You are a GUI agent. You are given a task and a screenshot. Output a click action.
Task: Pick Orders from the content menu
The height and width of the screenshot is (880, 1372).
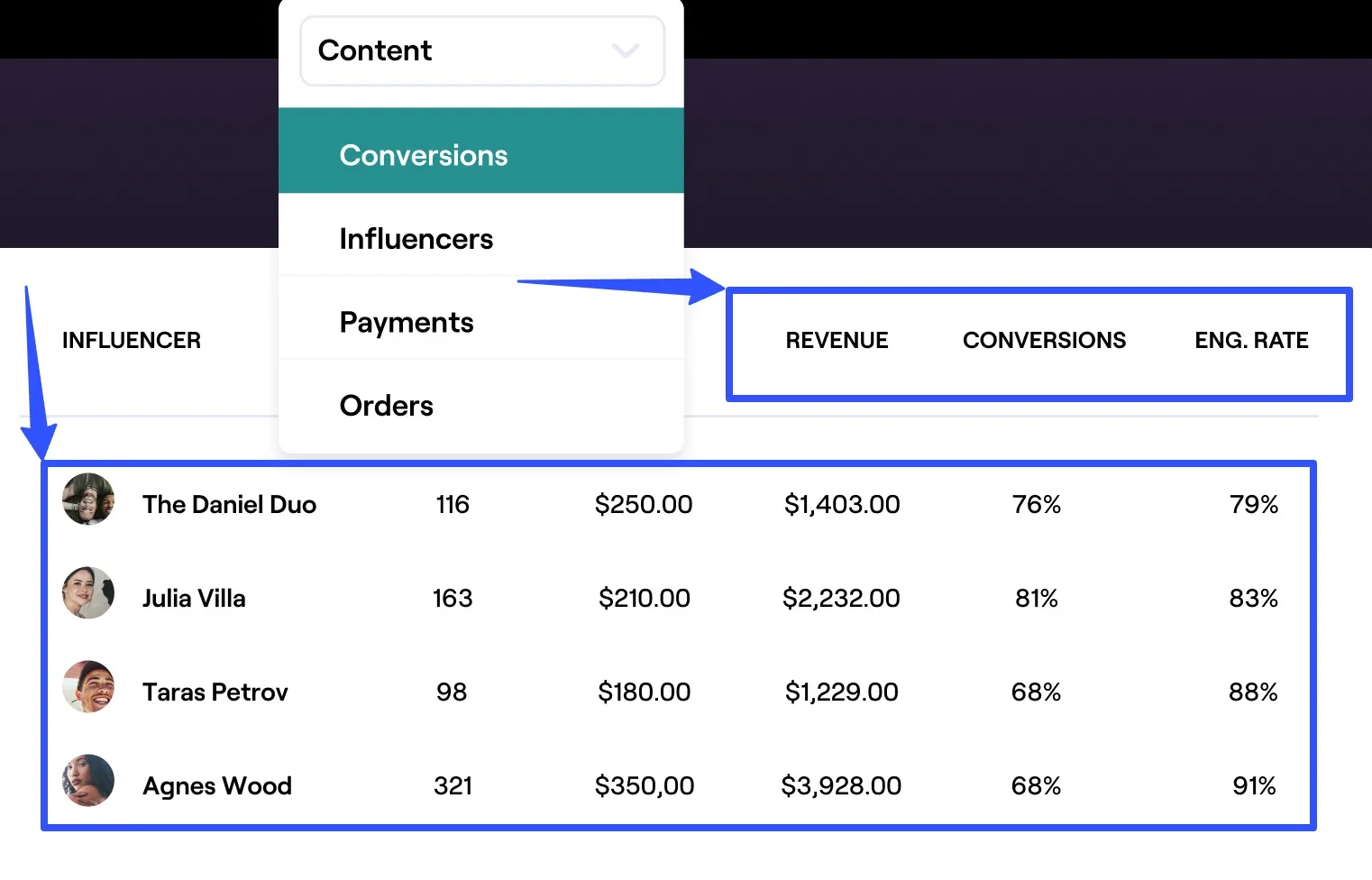point(386,405)
